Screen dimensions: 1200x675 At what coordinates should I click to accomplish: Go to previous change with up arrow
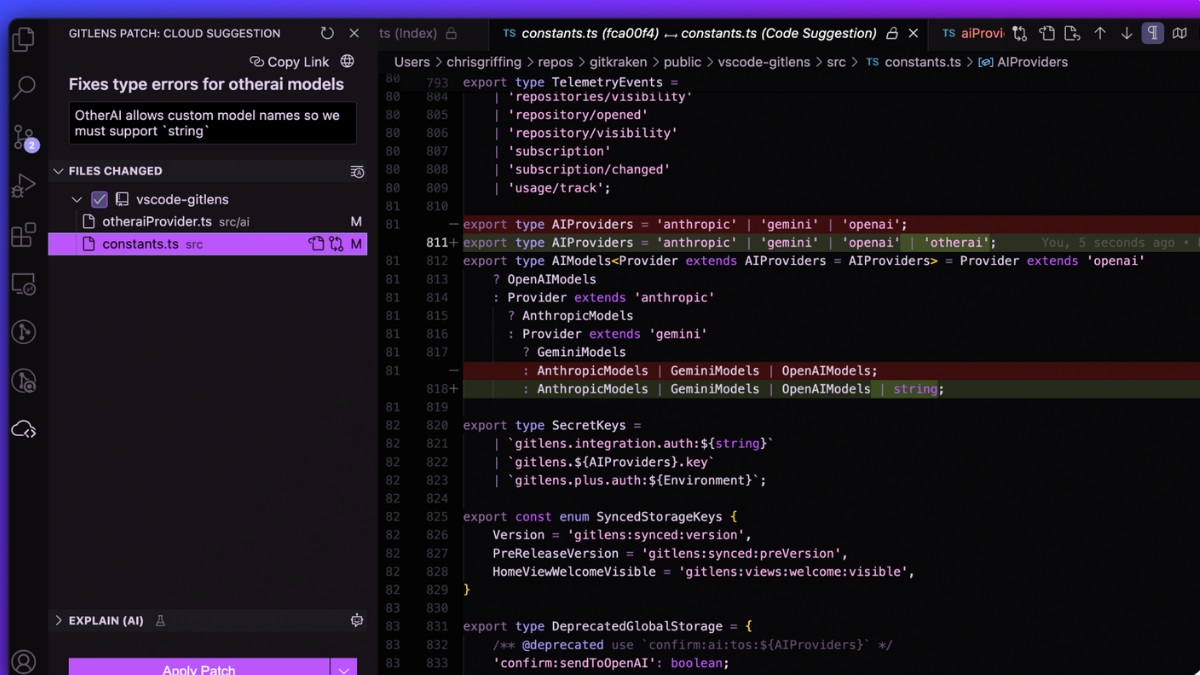1100,33
